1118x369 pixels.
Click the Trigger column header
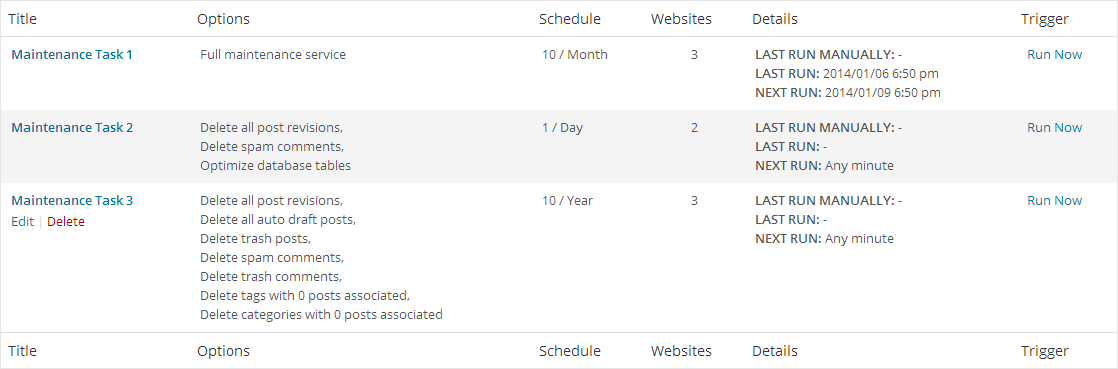(1045, 19)
